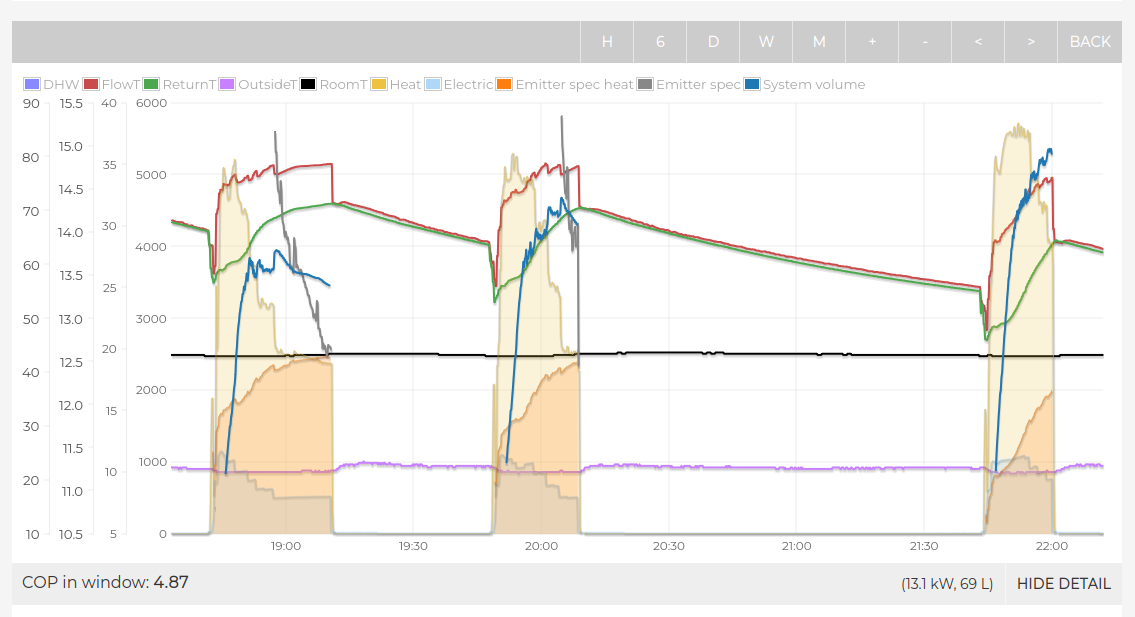Click the RoomT black color swatch
The width and height of the screenshot is (1135, 617).
(309, 85)
